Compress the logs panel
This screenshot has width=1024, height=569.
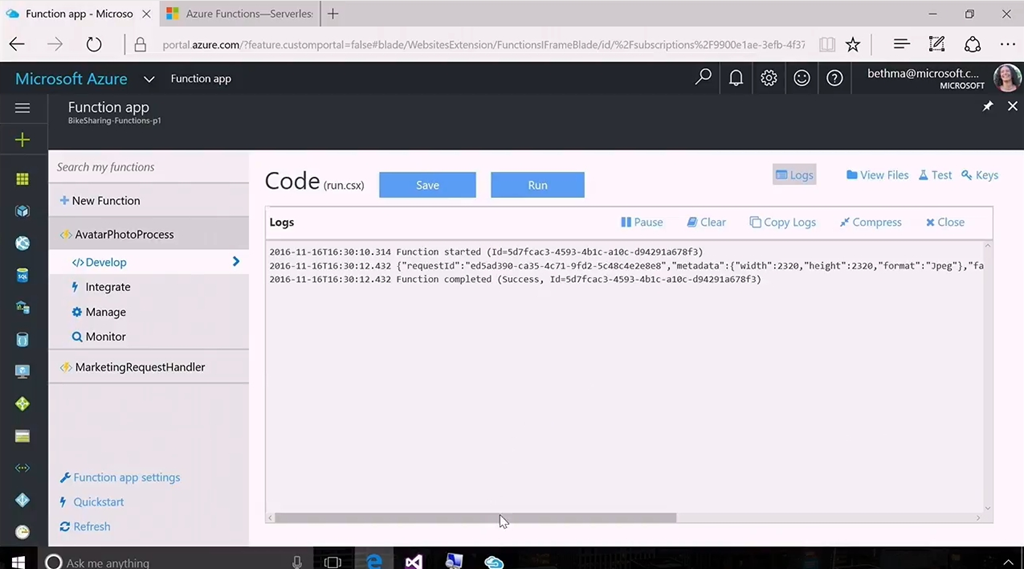point(871,222)
